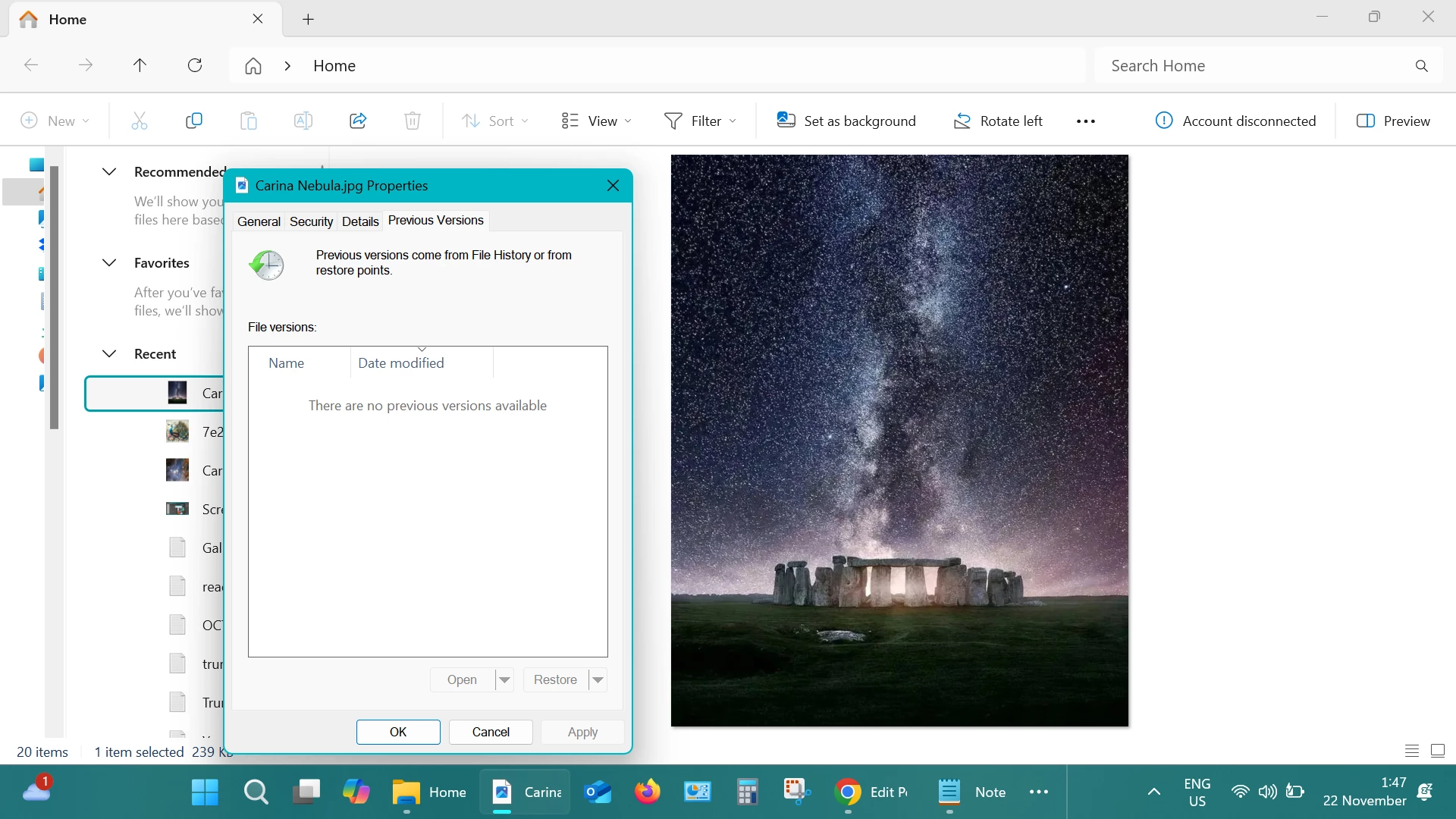The height and width of the screenshot is (819, 1456).
Task: Collapse the Recommended section
Action: (x=109, y=171)
